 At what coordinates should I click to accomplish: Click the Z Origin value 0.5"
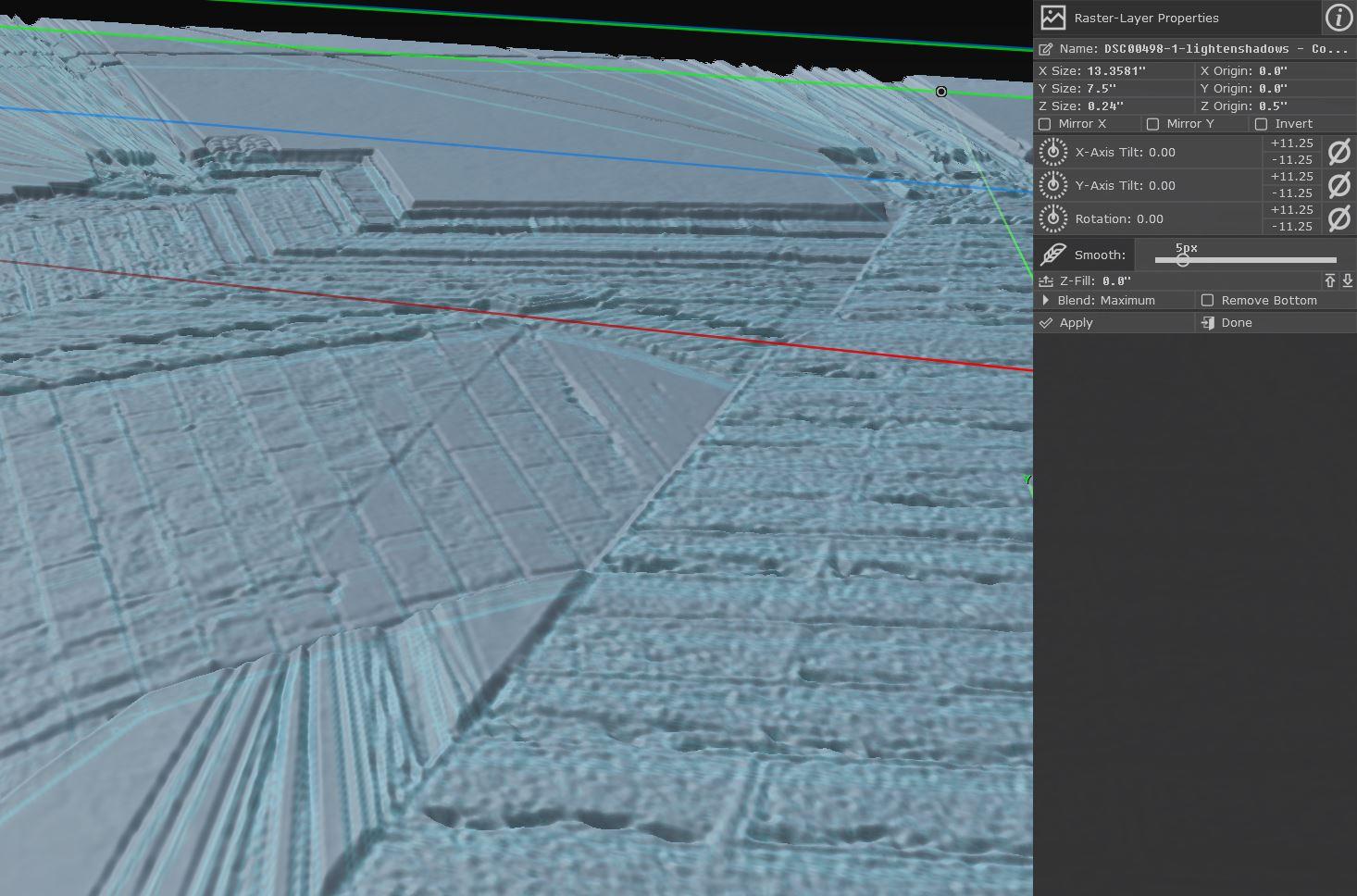pos(1273,106)
